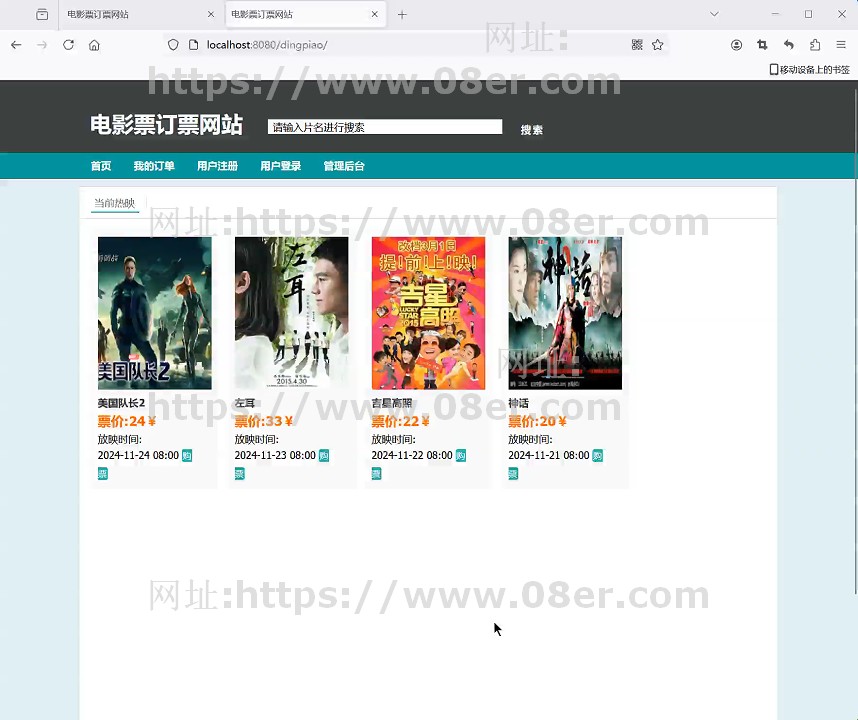The width and height of the screenshot is (858, 720).
Task: Open the 美国队长2 poster thumbnail
Action: point(154,313)
